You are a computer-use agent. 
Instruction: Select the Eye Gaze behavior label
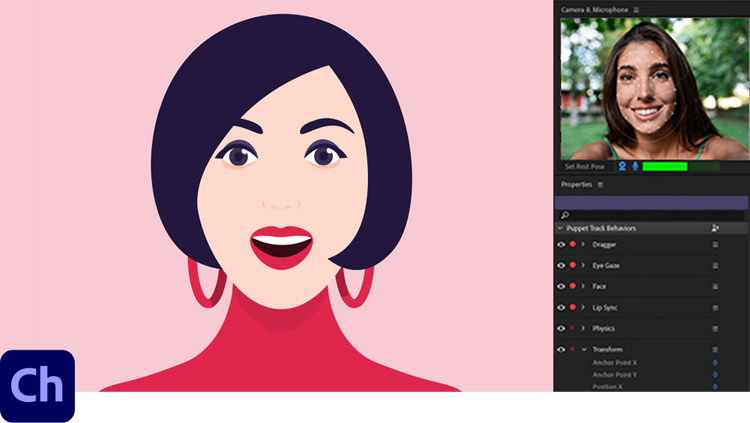(x=606, y=266)
